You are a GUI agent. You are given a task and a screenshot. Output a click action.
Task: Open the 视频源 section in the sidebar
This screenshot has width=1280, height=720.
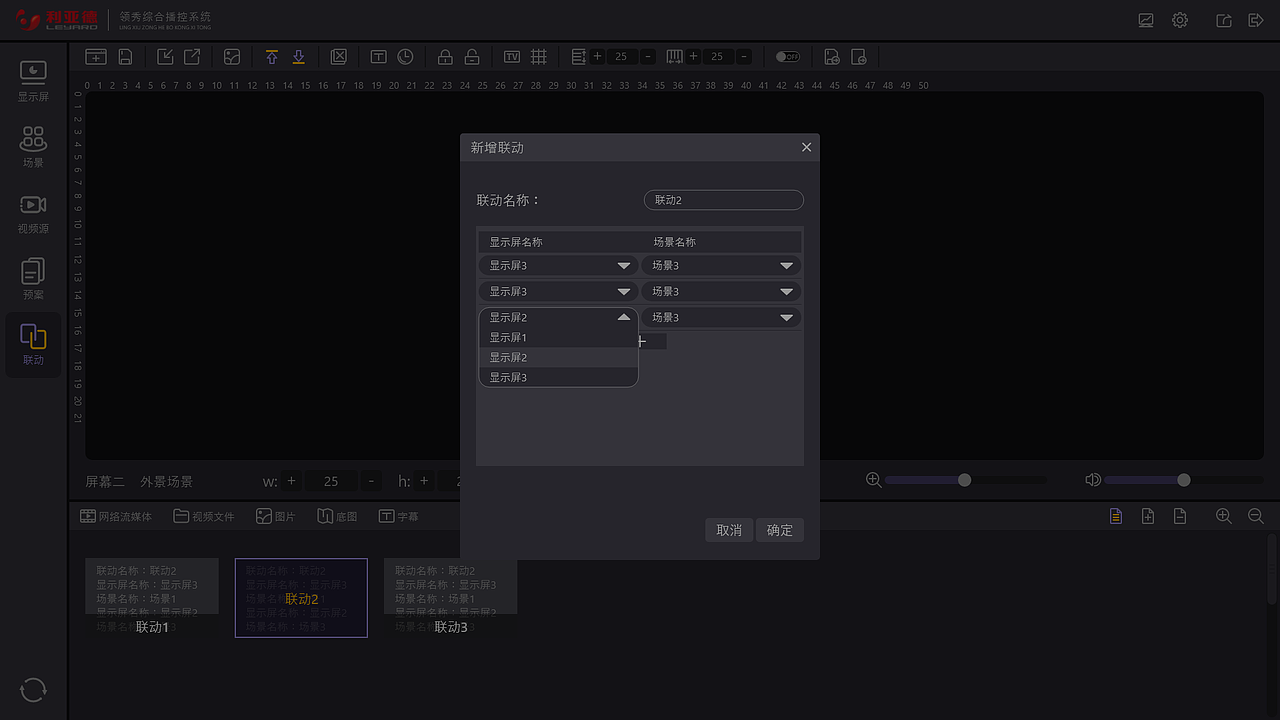33,213
